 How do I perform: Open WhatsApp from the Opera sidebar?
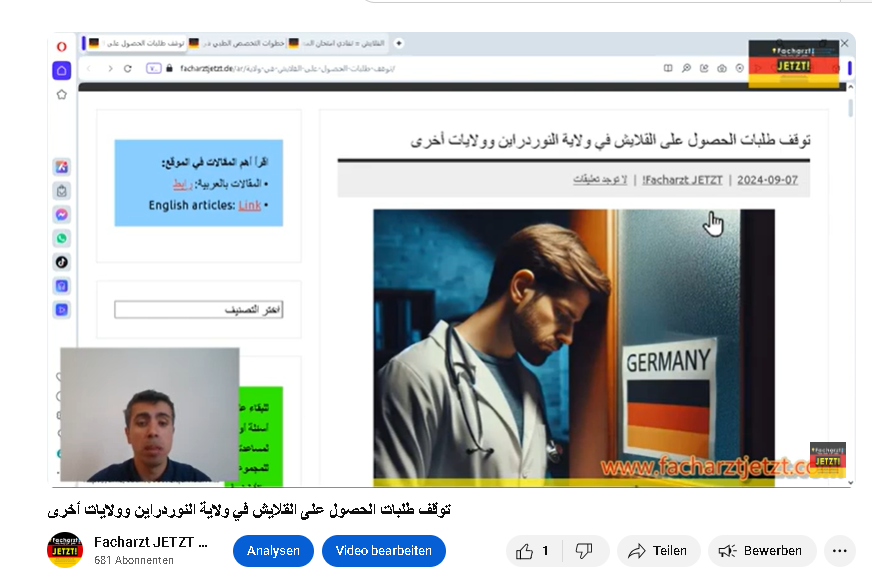(62, 239)
